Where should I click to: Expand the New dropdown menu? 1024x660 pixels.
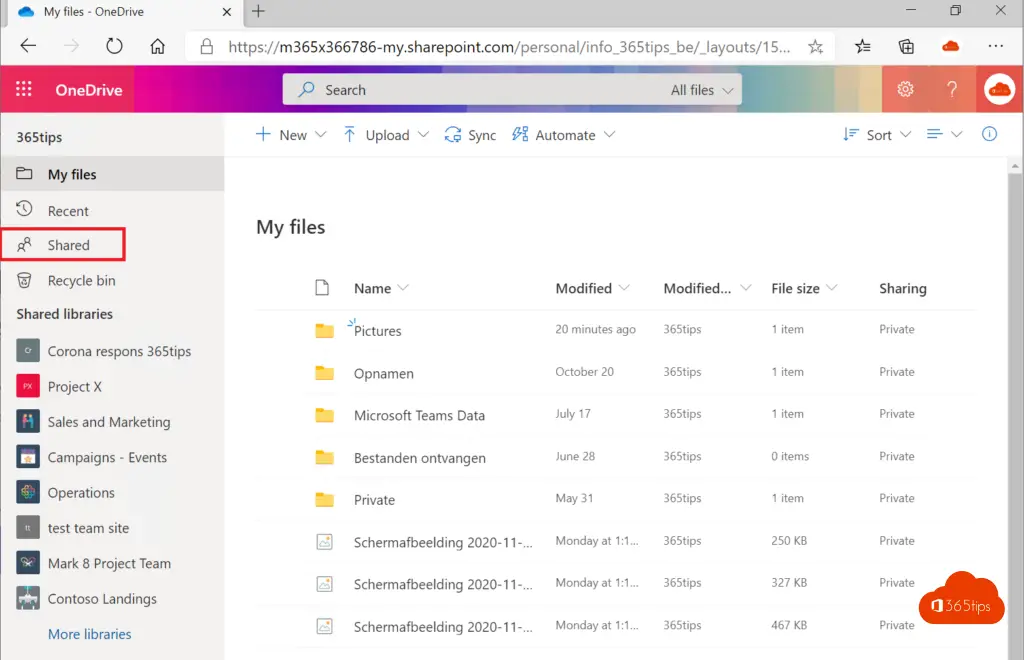point(320,134)
